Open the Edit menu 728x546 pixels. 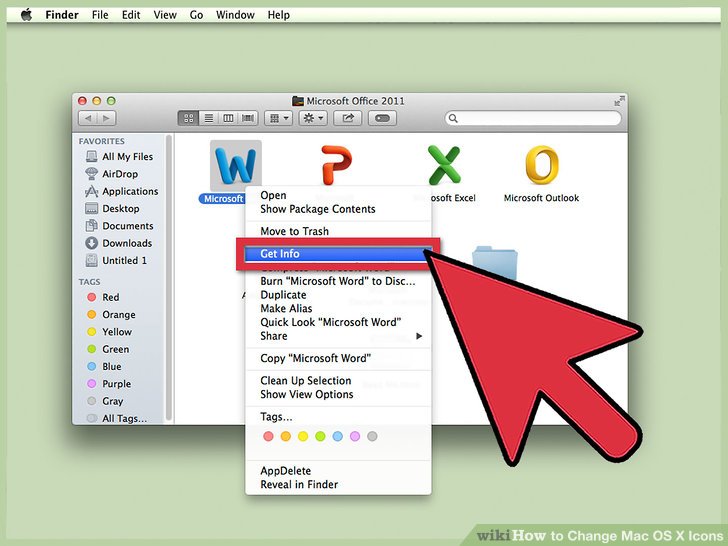[131, 15]
